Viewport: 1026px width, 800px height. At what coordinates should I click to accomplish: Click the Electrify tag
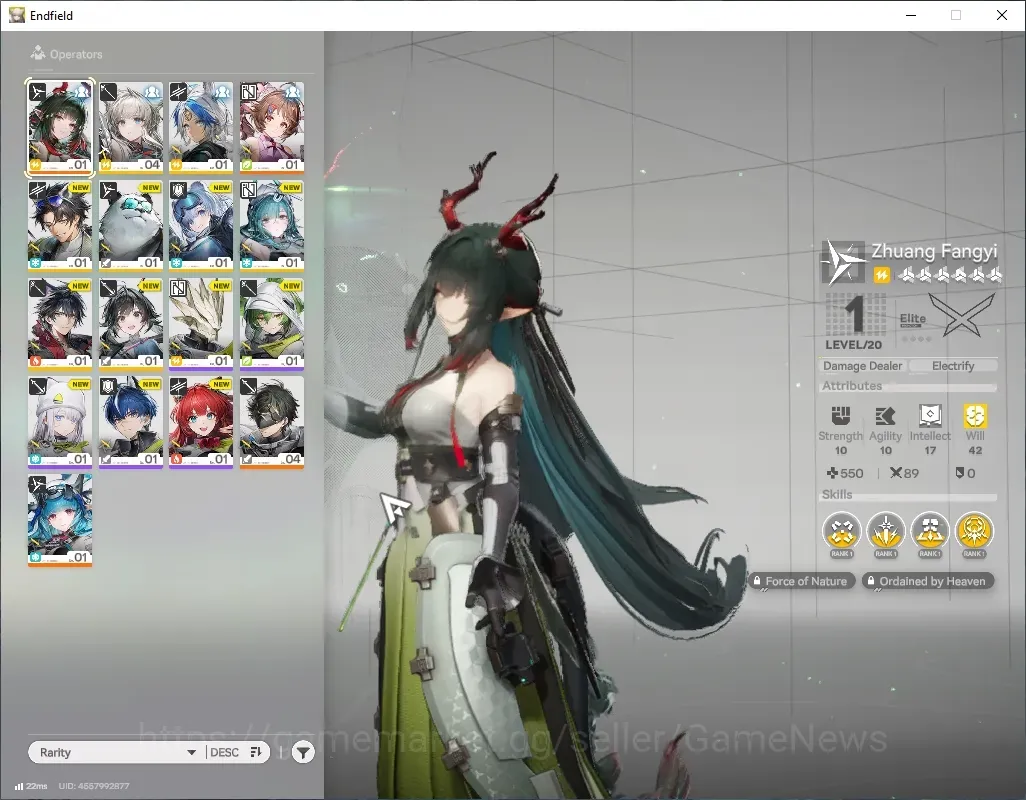(x=953, y=366)
